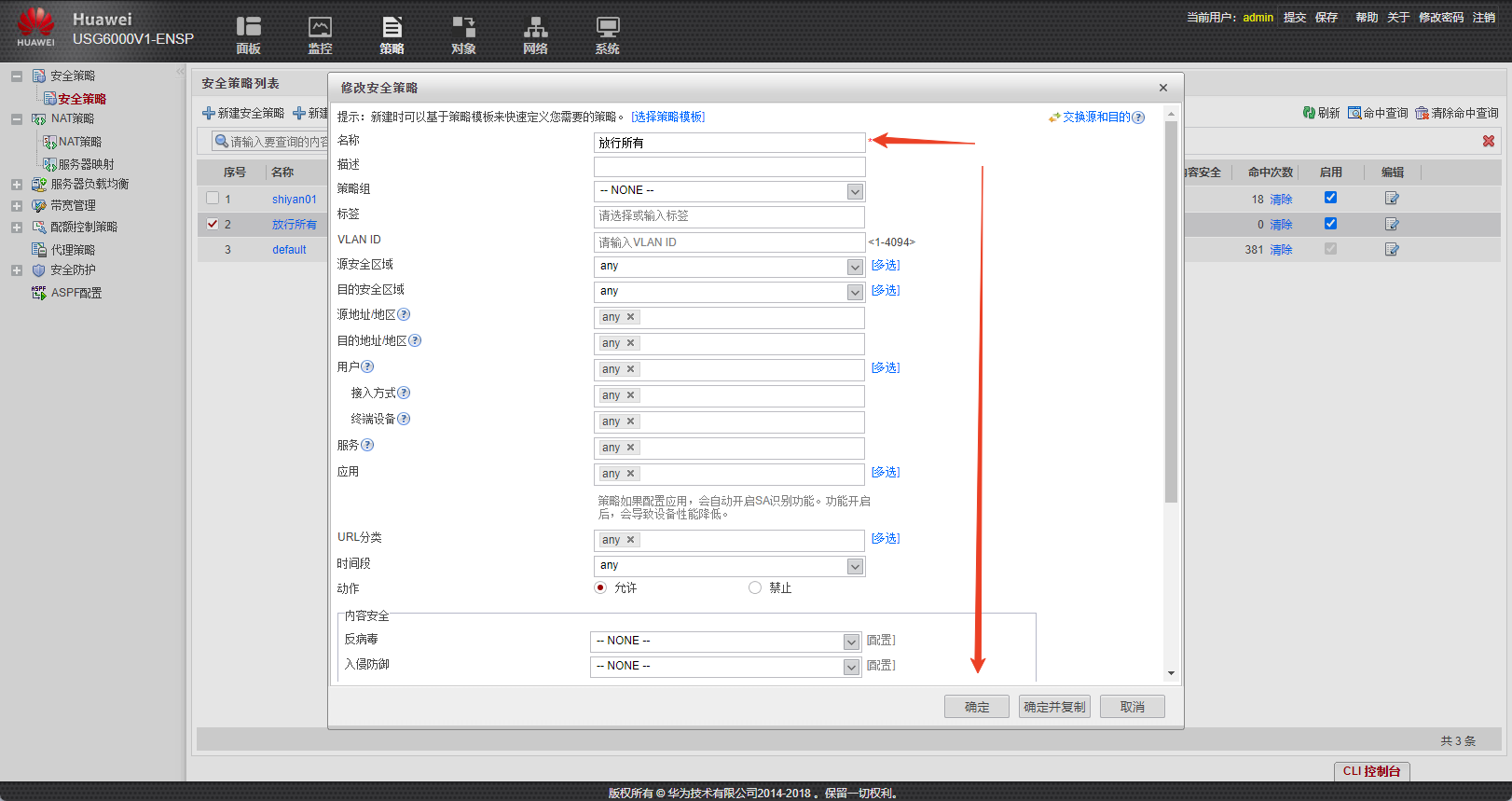This screenshot has width=1512, height=801.
Task: Toggle 启用 checkbox for shiyan01
Action: 1330,198
